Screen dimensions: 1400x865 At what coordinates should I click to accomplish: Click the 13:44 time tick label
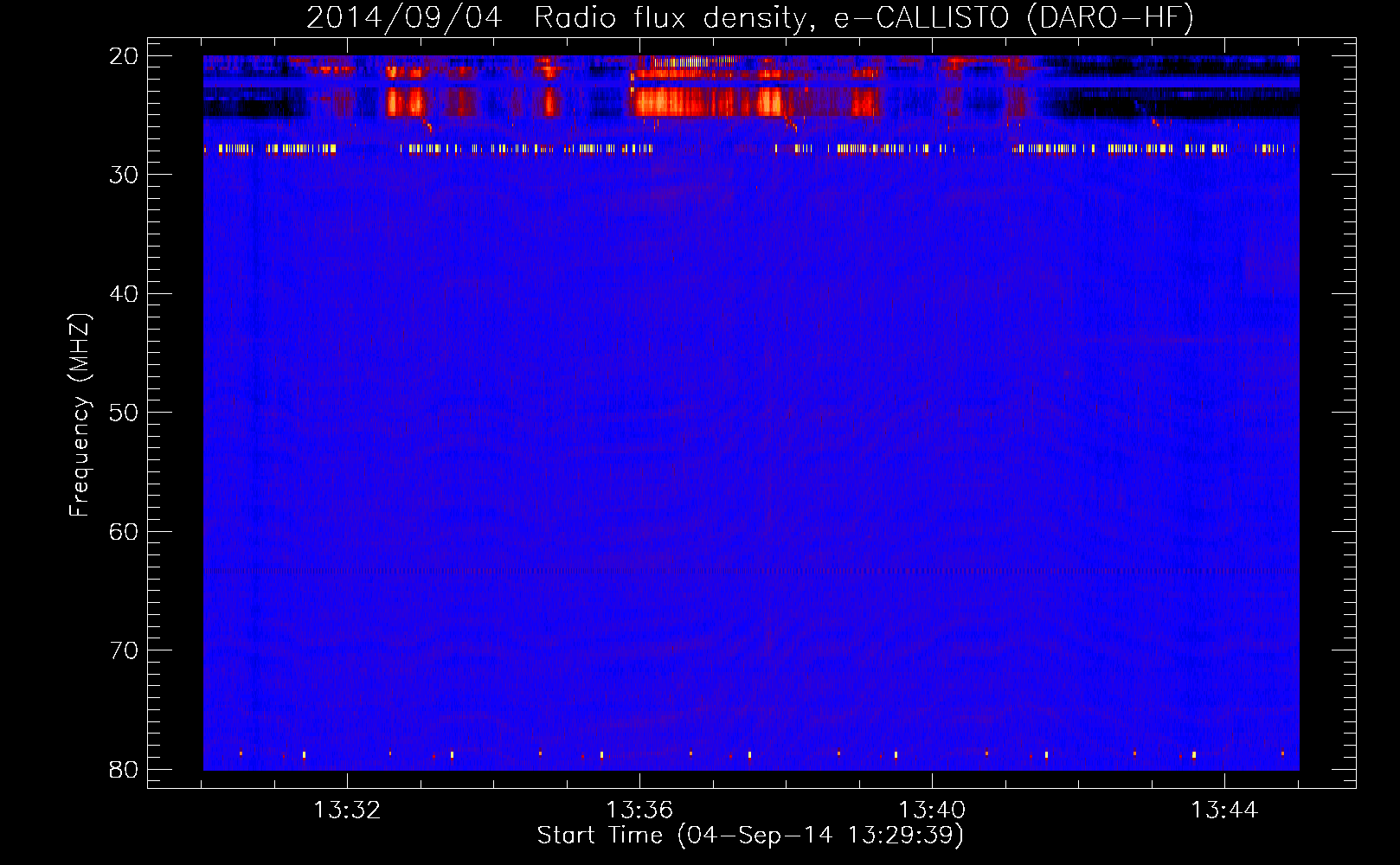click(1224, 811)
